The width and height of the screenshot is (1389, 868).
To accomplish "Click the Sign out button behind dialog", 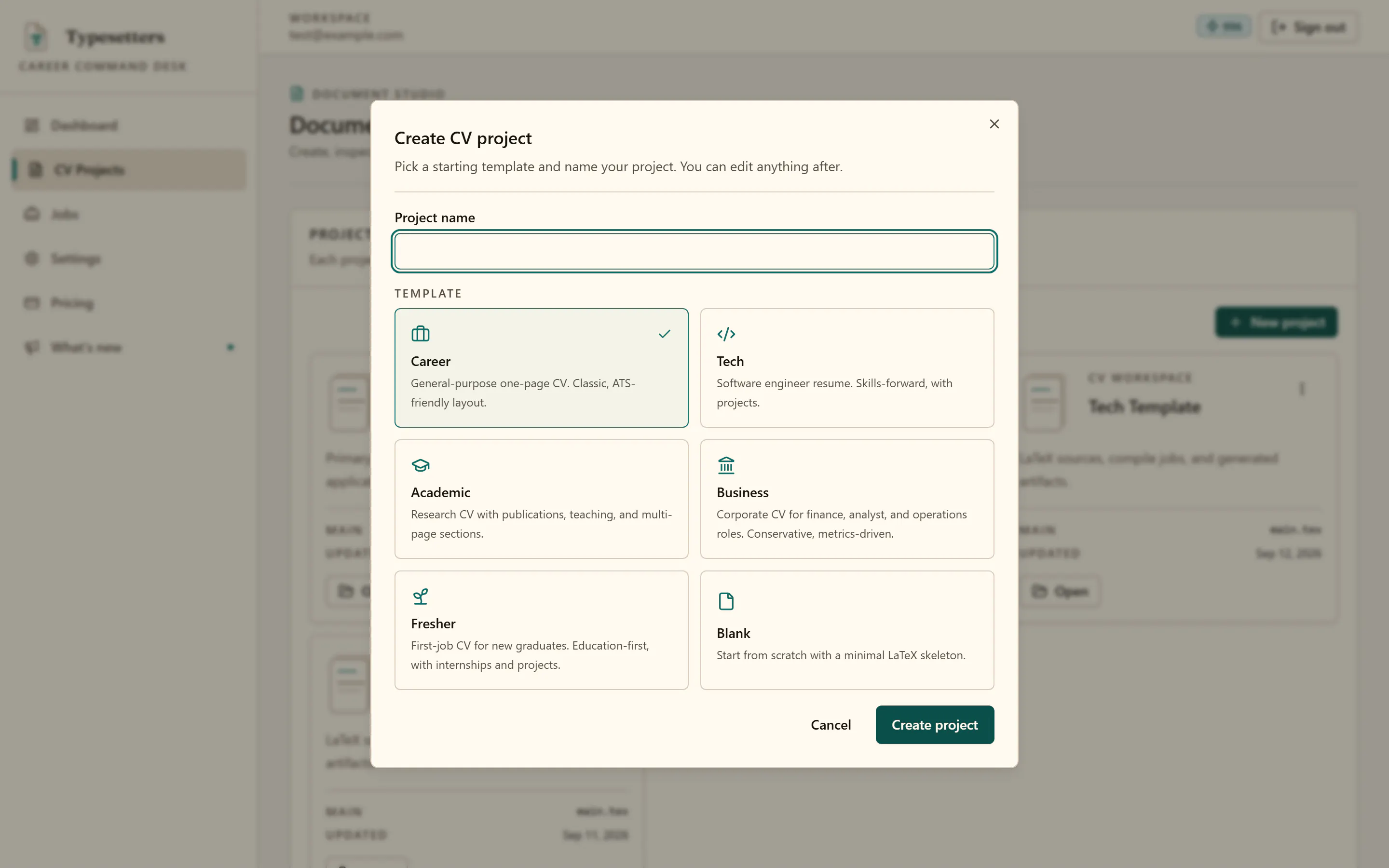I will pyautogui.click(x=1308, y=27).
